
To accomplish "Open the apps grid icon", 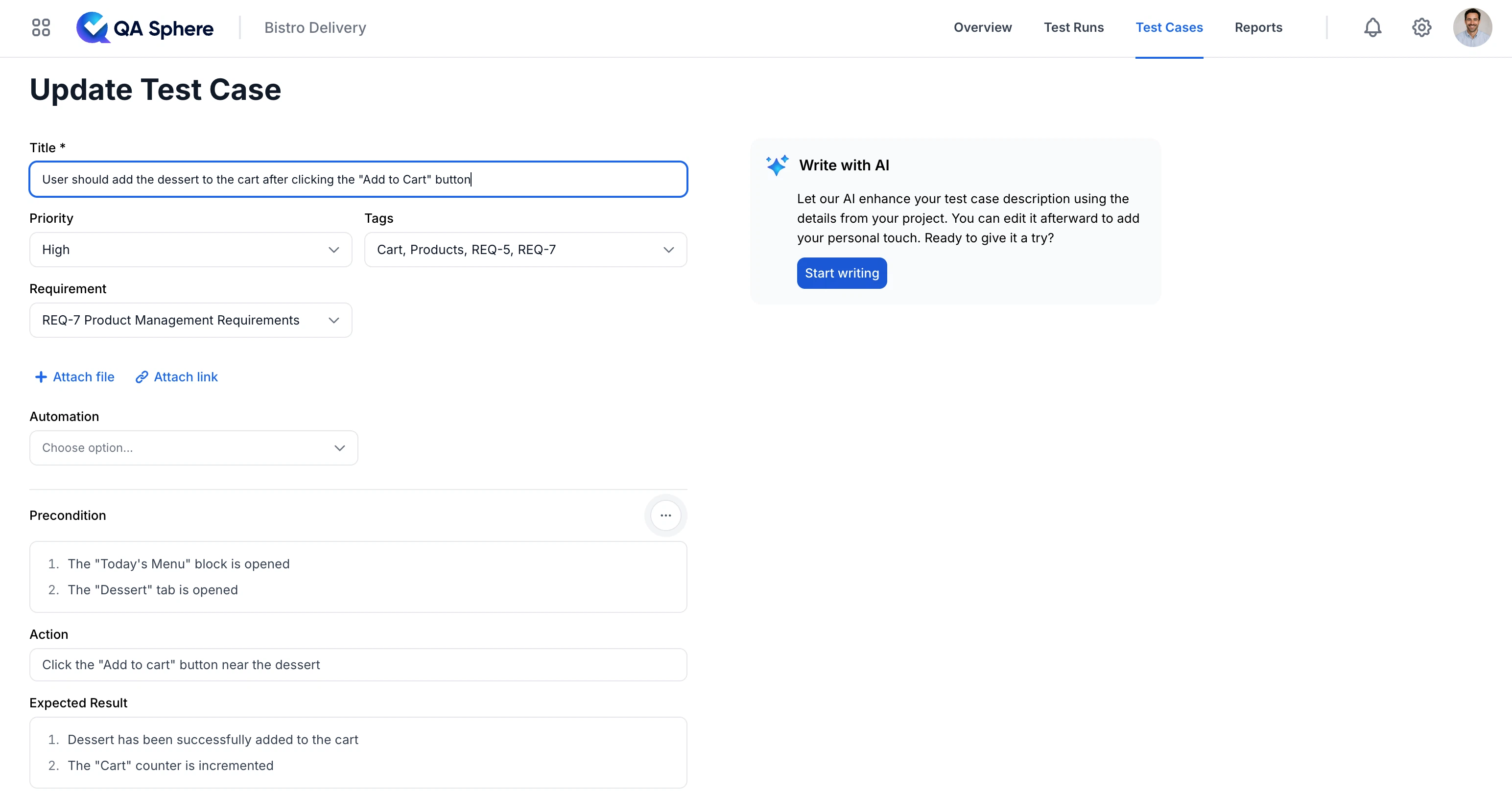I will (x=41, y=27).
